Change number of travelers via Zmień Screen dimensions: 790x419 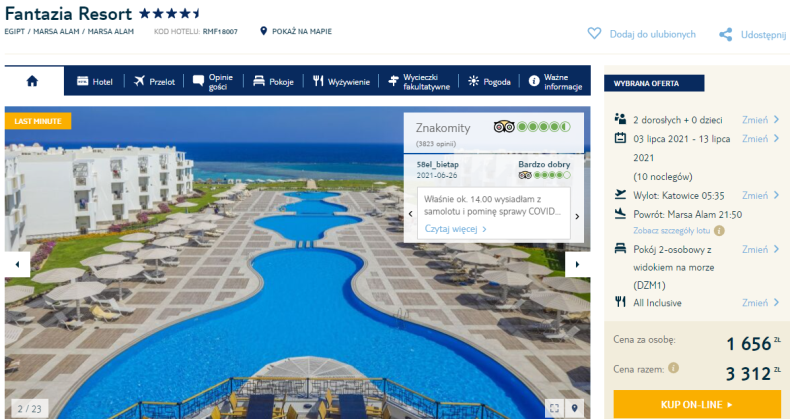[x=755, y=120]
